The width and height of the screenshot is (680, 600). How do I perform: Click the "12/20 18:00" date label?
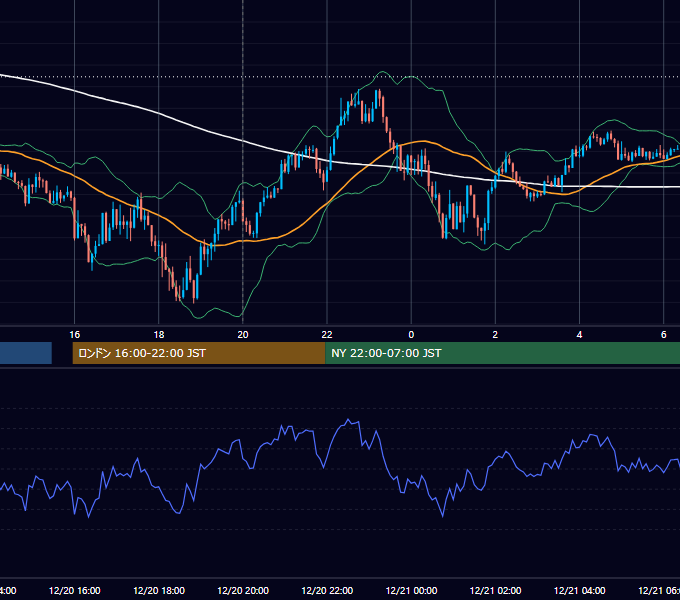[x=159, y=590]
